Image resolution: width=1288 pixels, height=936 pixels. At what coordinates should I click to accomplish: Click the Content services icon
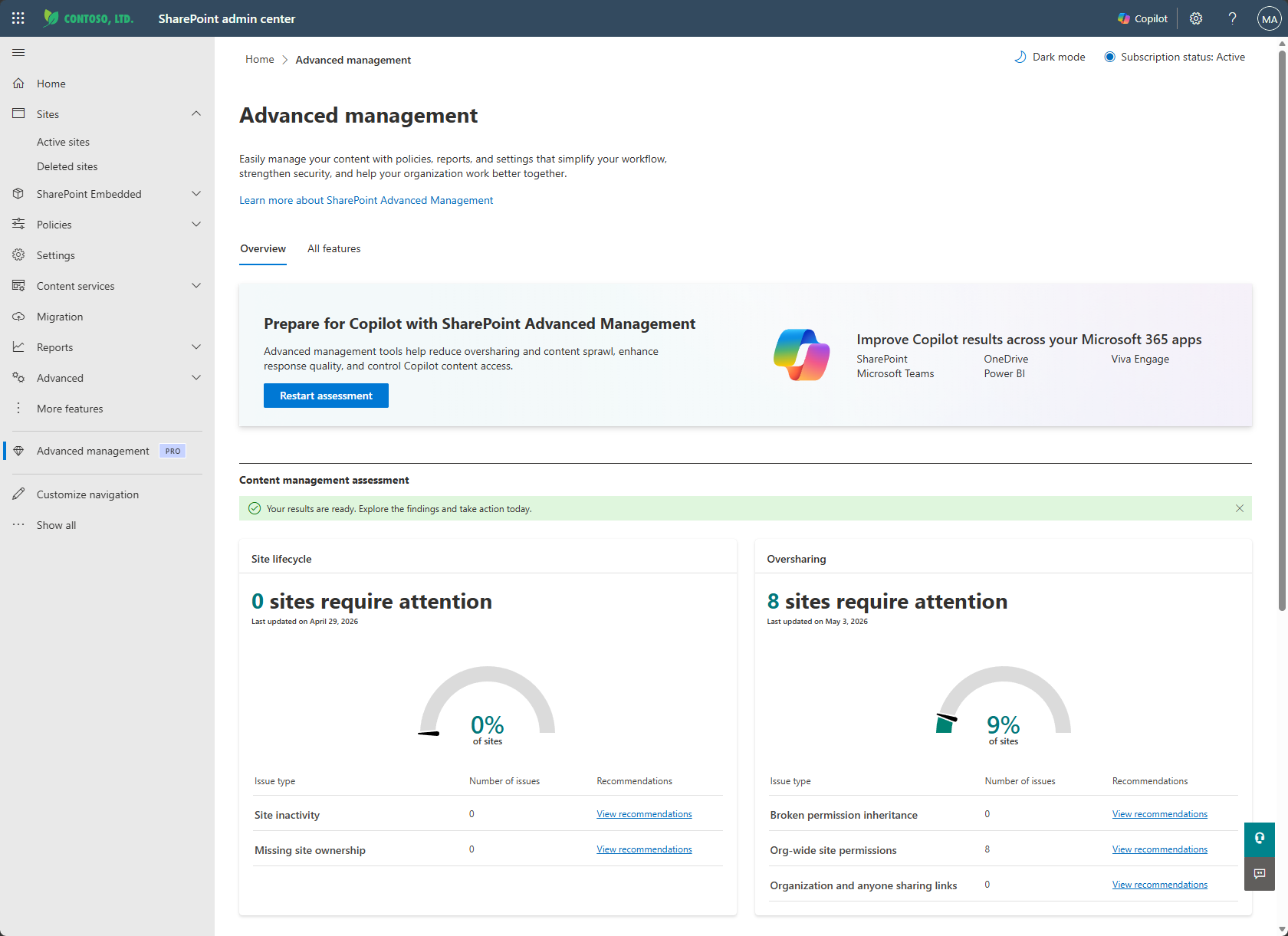[18, 285]
